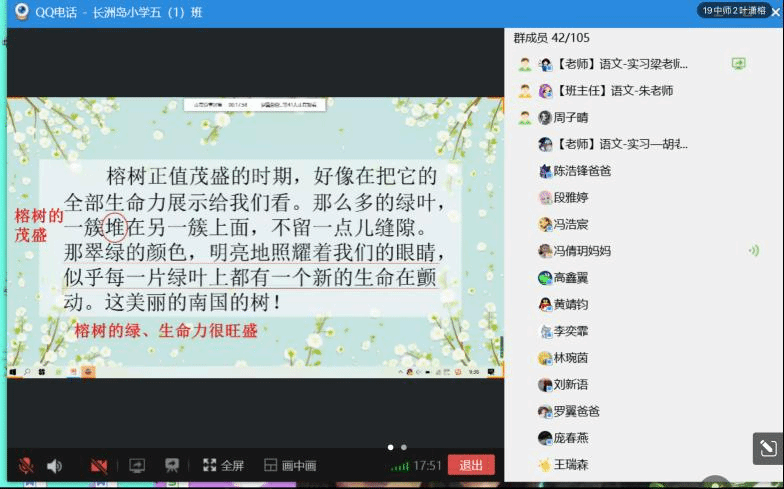The width and height of the screenshot is (784, 489).
Task: Check the green network signal indicator
Action: 400,466
